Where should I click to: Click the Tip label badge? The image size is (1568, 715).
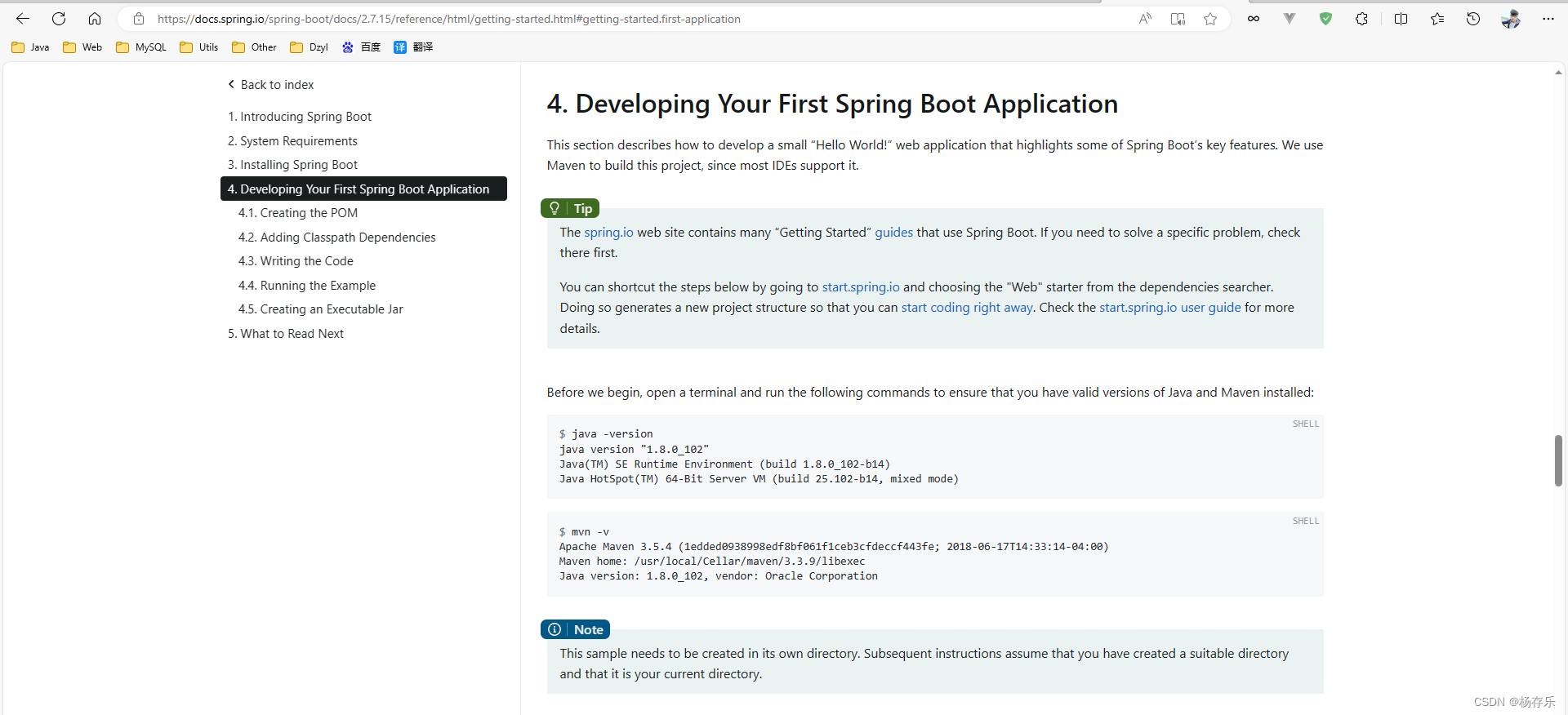(570, 209)
